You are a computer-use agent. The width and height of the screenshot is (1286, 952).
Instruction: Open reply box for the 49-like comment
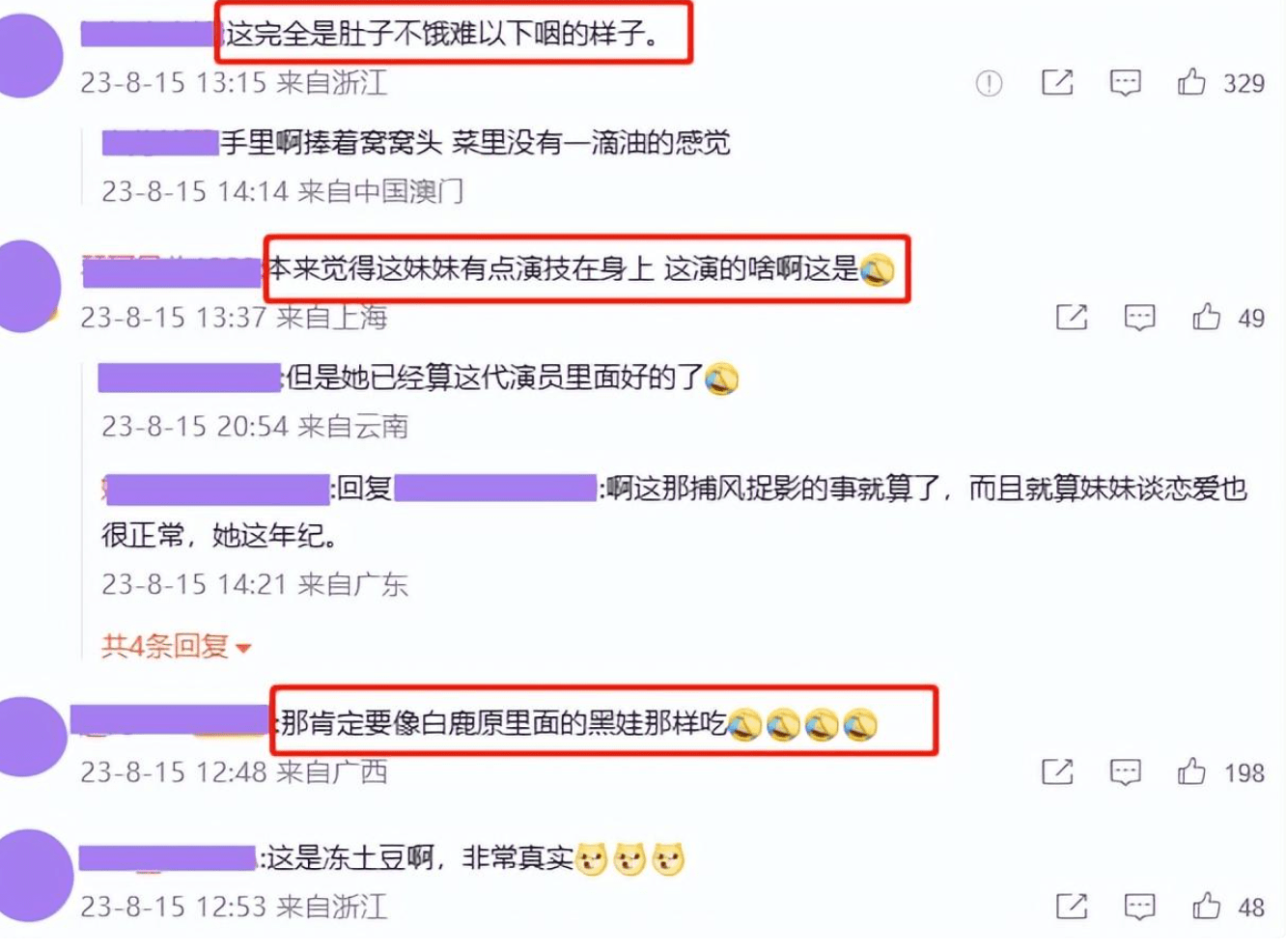1139,317
